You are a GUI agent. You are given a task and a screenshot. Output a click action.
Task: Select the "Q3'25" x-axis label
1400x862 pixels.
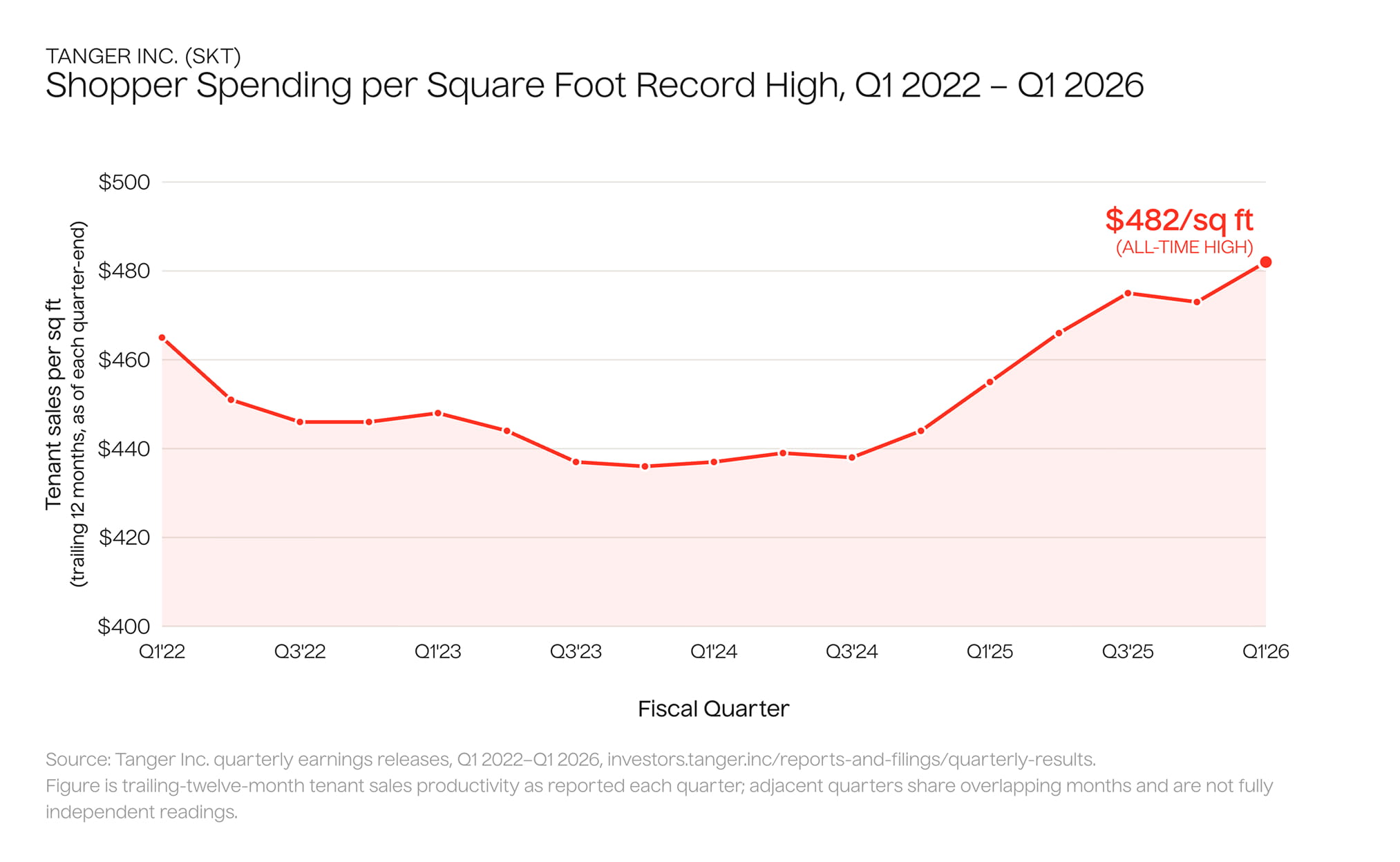(x=1128, y=651)
